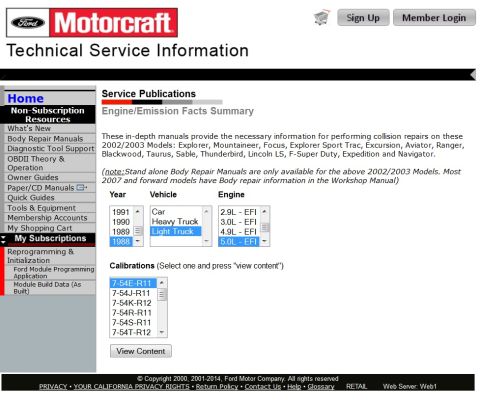Select Light Truck in Vehicle list

[176, 231]
